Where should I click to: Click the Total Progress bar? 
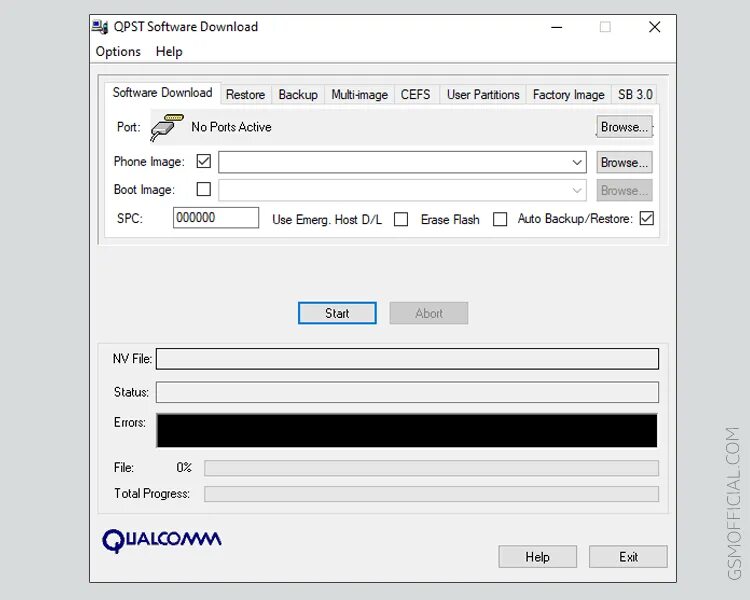tap(431, 494)
